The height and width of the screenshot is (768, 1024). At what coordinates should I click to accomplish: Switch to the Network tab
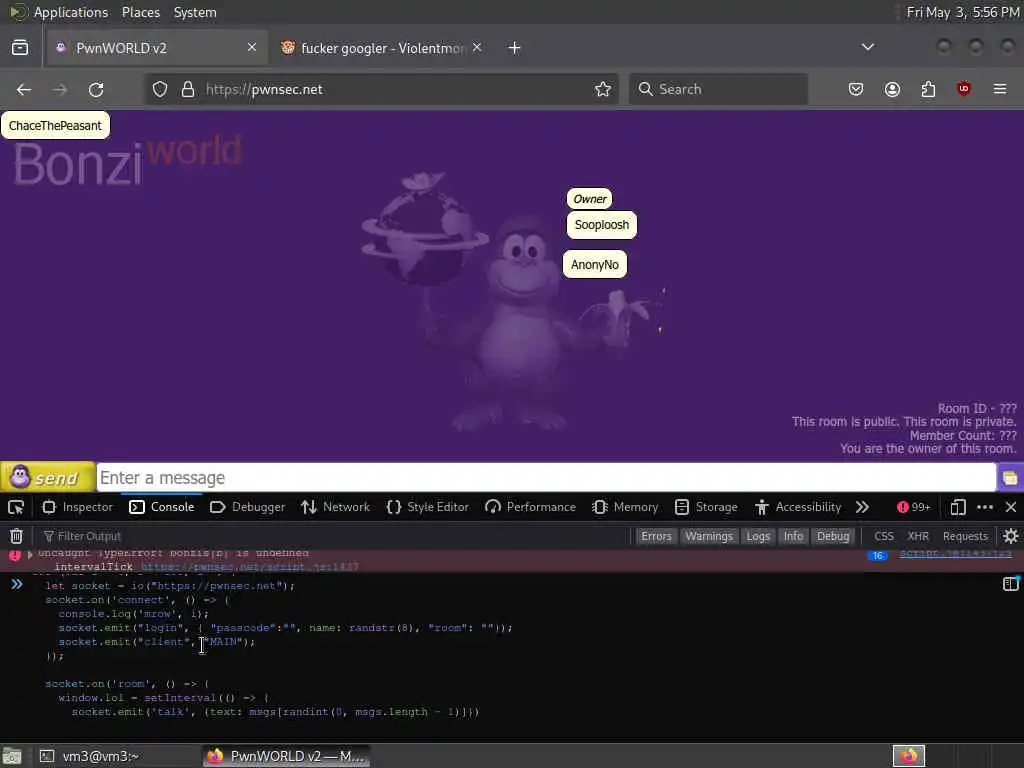[336, 507]
